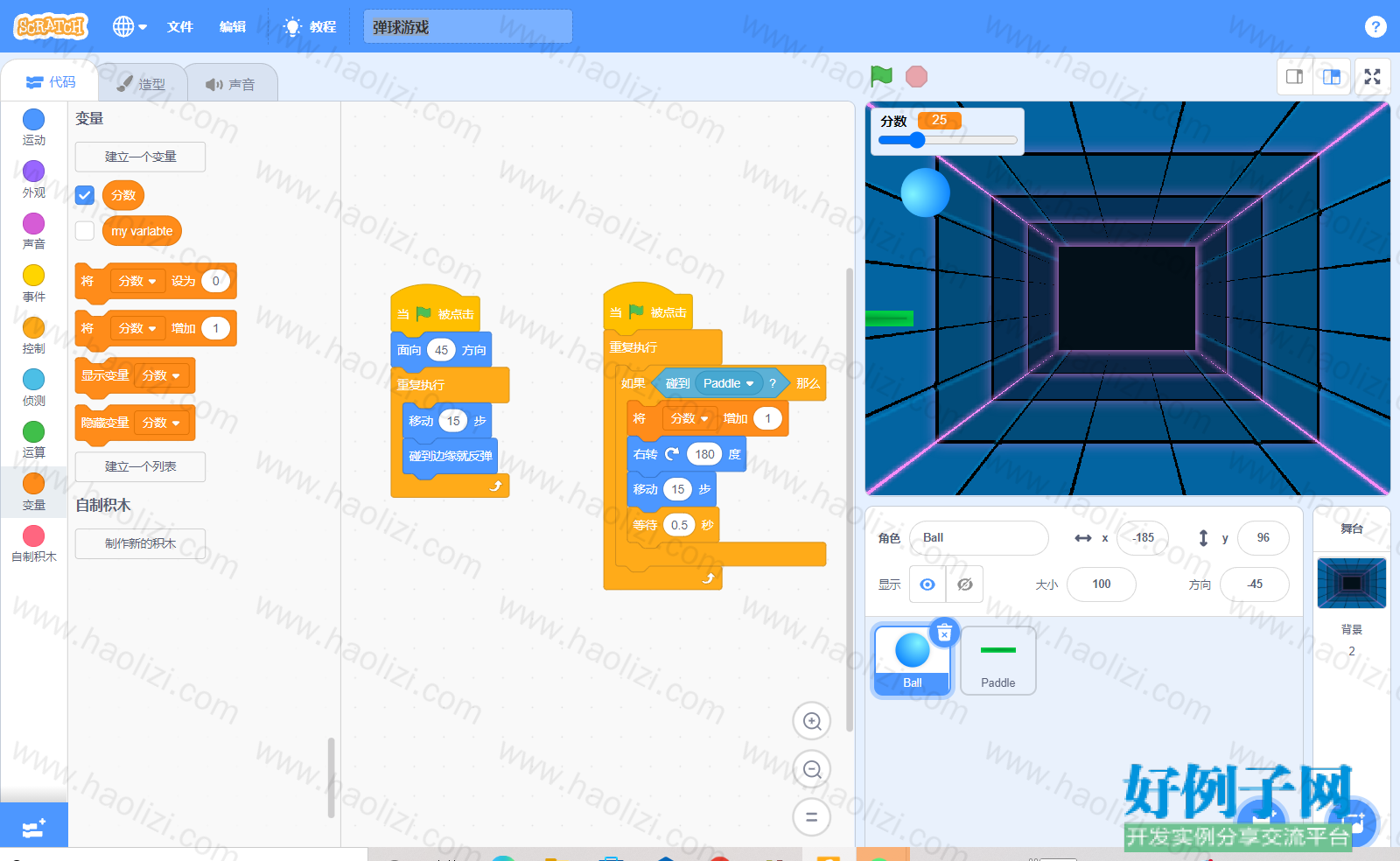Show the sprite with eye icon

click(927, 584)
